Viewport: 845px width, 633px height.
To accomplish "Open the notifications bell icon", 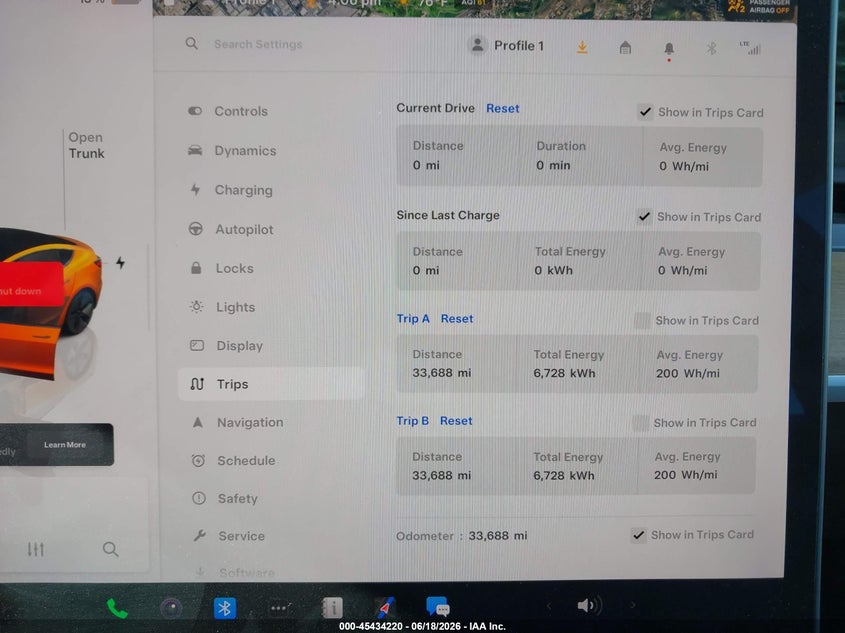I will pyautogui.click(x=669, y=50).
